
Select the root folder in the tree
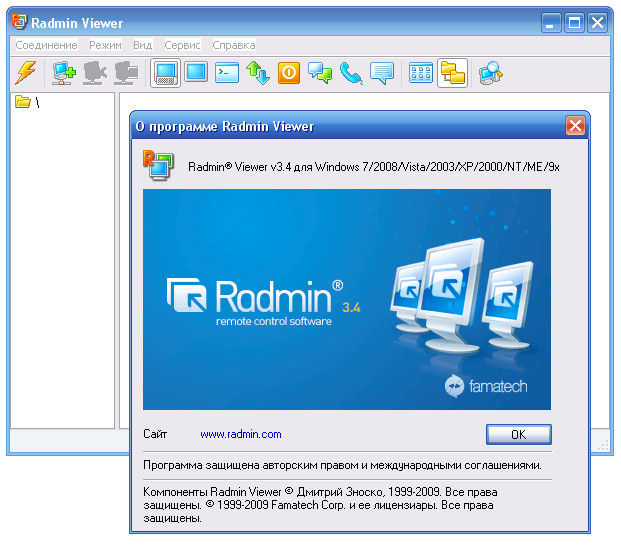(x=27, y=102)
